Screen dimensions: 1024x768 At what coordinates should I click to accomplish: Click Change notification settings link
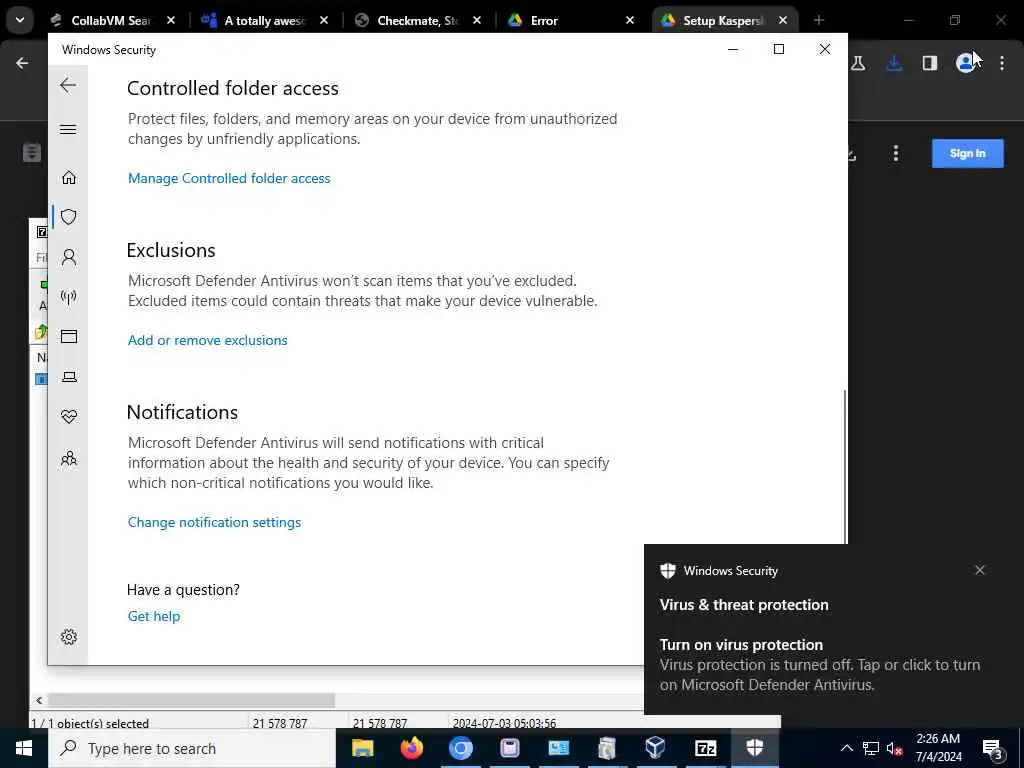214,522
